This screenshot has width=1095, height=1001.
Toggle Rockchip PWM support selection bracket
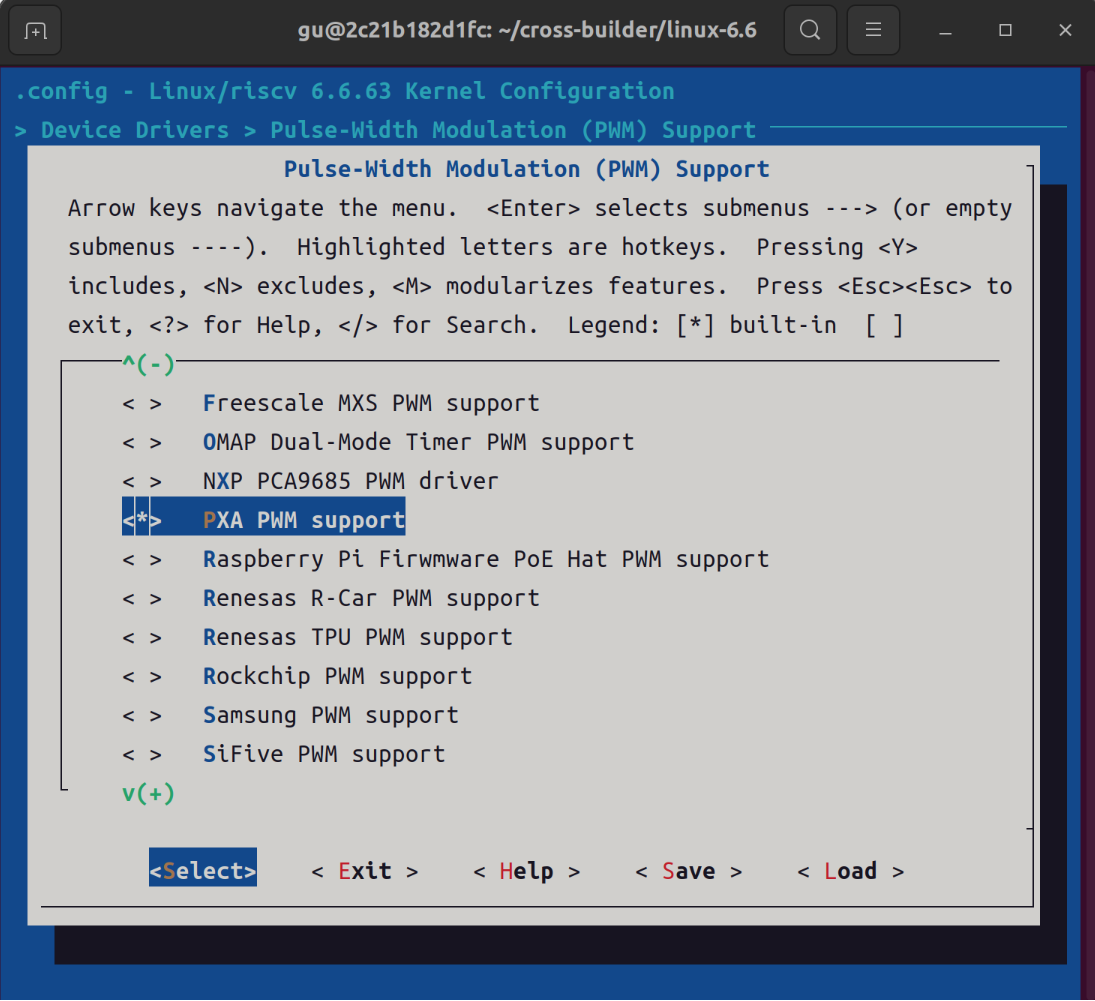coord(142,676)
